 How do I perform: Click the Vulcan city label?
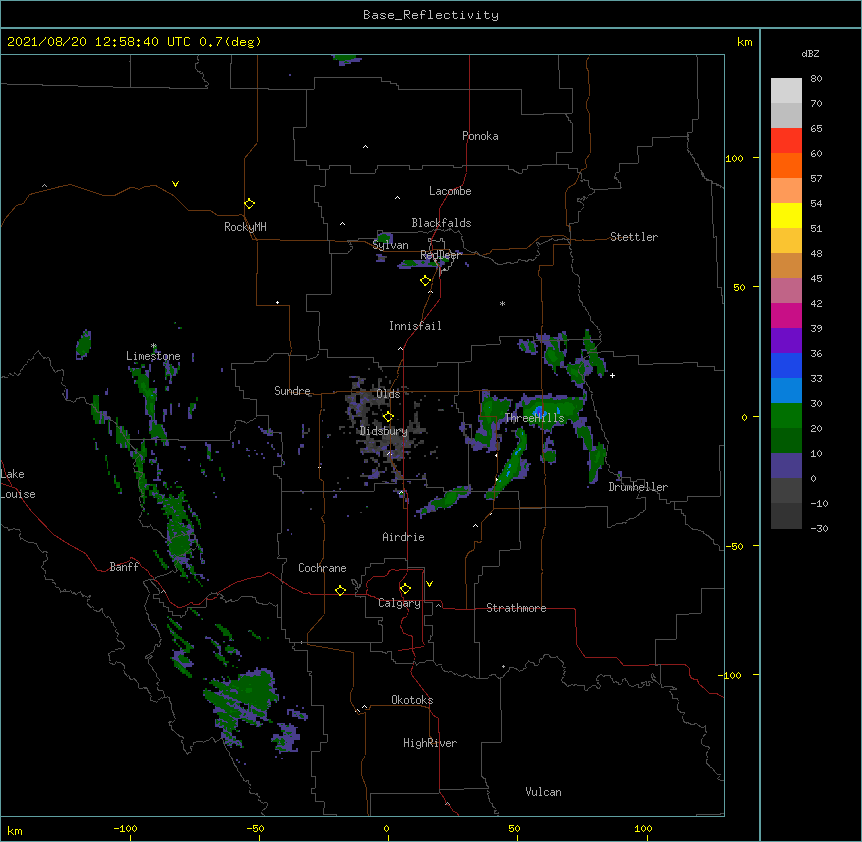[x=543, y=792]
